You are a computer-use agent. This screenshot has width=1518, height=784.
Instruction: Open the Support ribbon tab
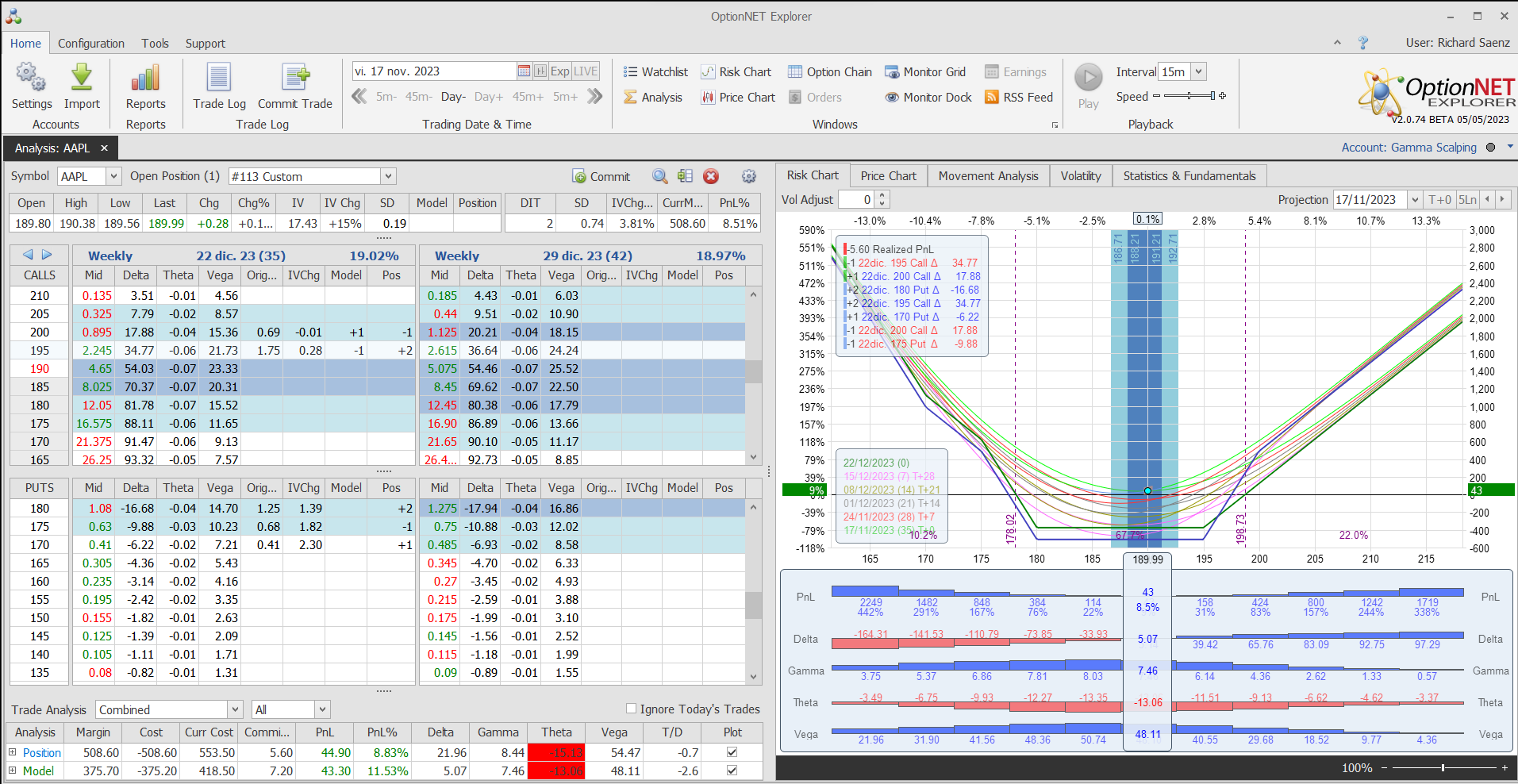pos(205,44)
